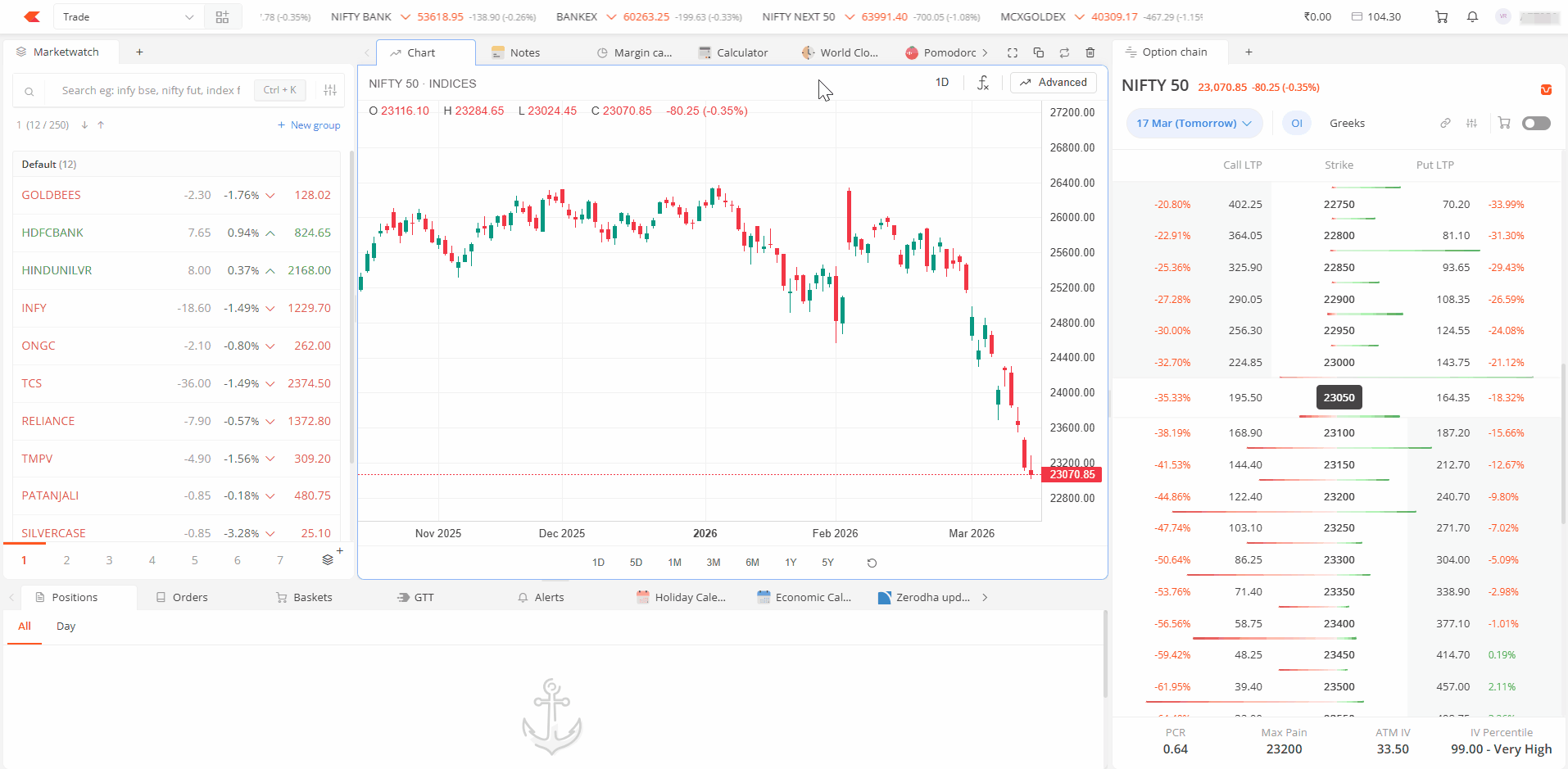The image size is (1568, 769).
Task: Open Marketwatch filter settings sliders icon
Action: tap(330, 90)
